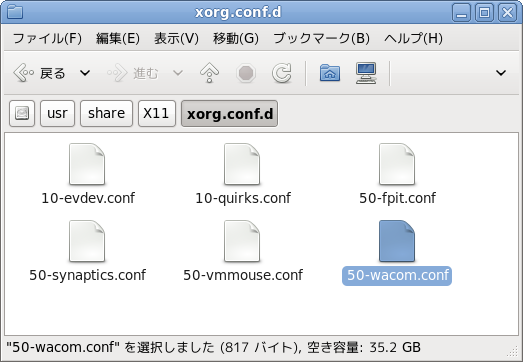Select the 10-evdev.conf file icon
The image size is (523, 362).
87,164
